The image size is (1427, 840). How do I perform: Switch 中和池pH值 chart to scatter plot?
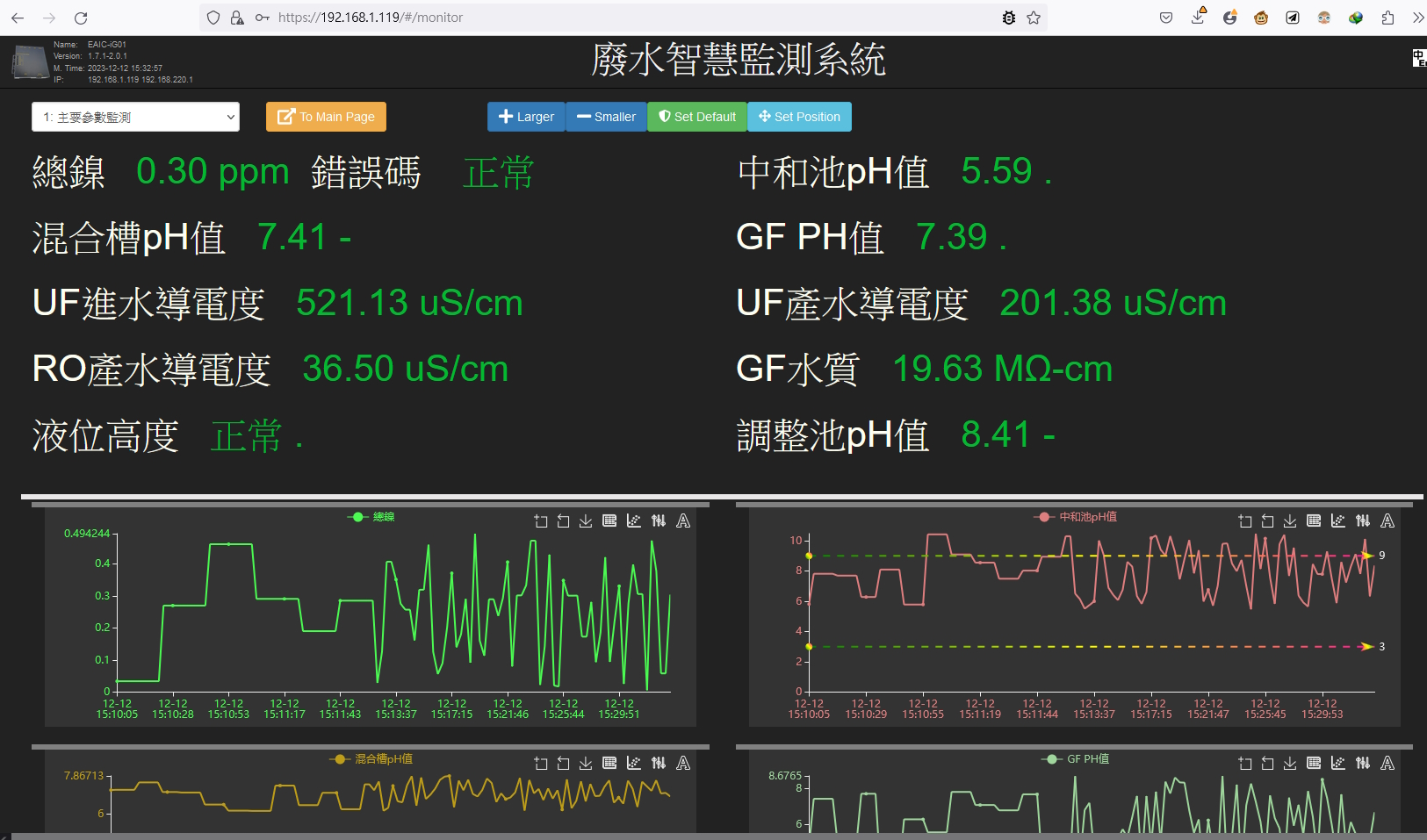tap(1337, 521)
